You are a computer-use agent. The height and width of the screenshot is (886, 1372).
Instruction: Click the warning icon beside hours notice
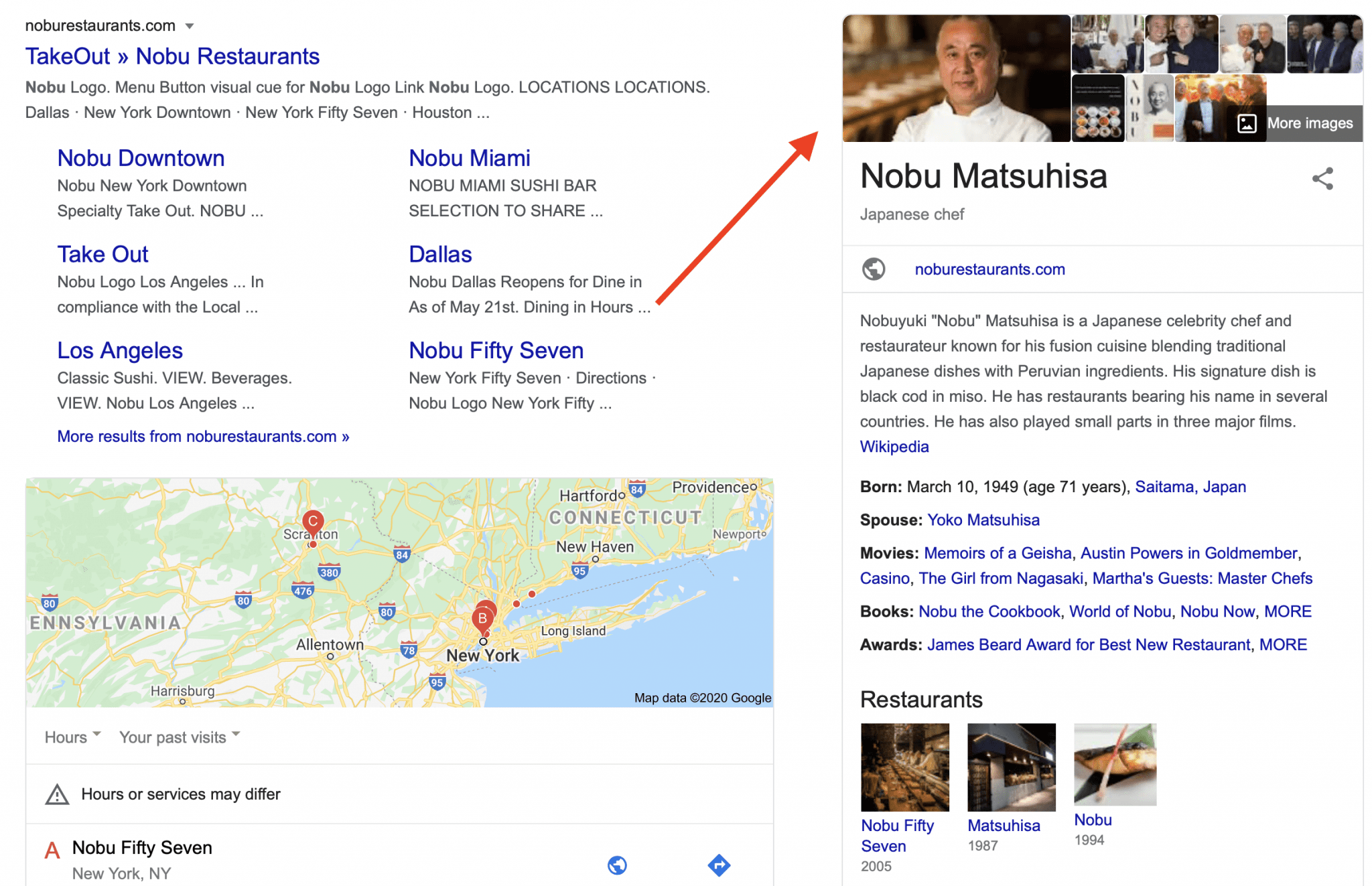click(x=58, y=794)
